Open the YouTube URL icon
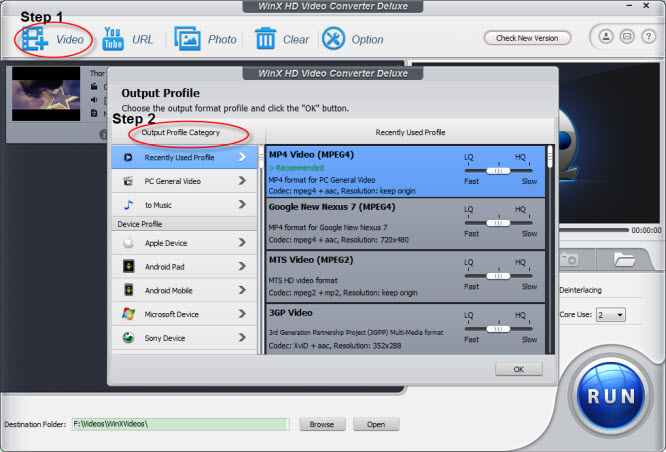The height and width of the screenshot is (452, 666). [x=113, y=39]
